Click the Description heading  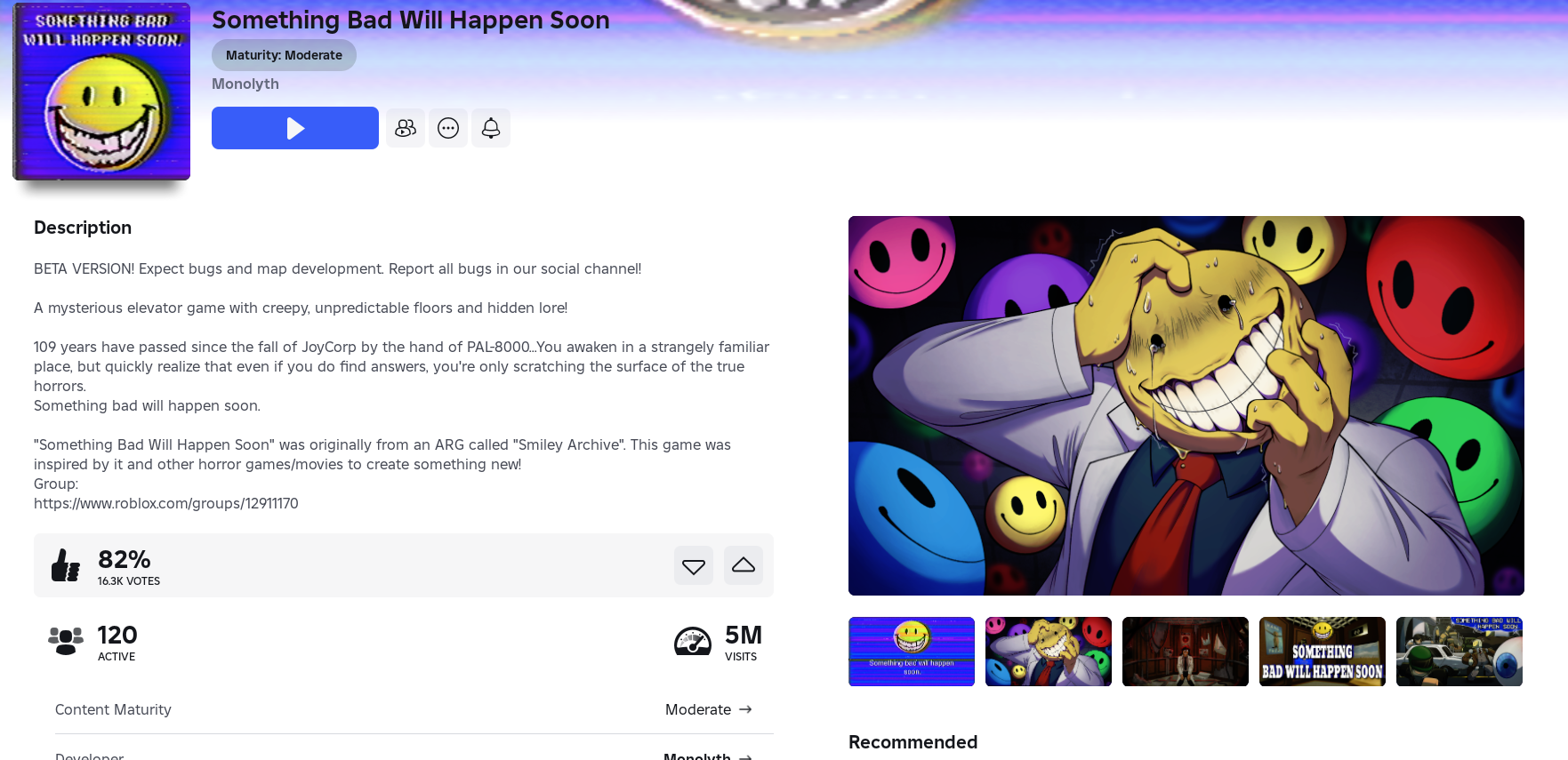83,228
